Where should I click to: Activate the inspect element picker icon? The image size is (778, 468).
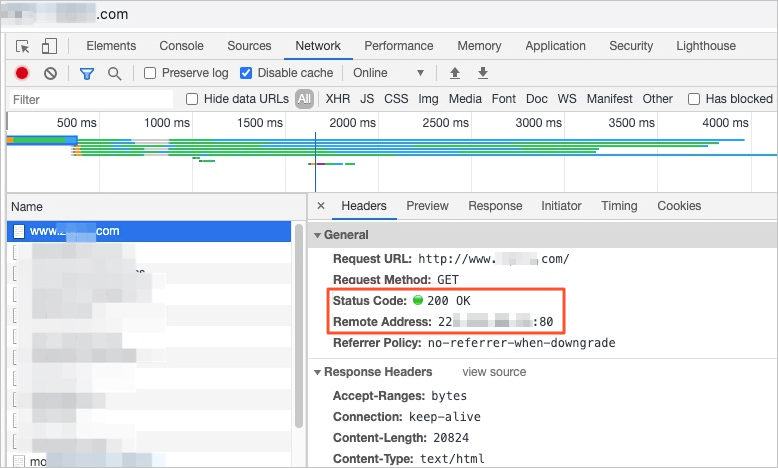click(23, 46)
